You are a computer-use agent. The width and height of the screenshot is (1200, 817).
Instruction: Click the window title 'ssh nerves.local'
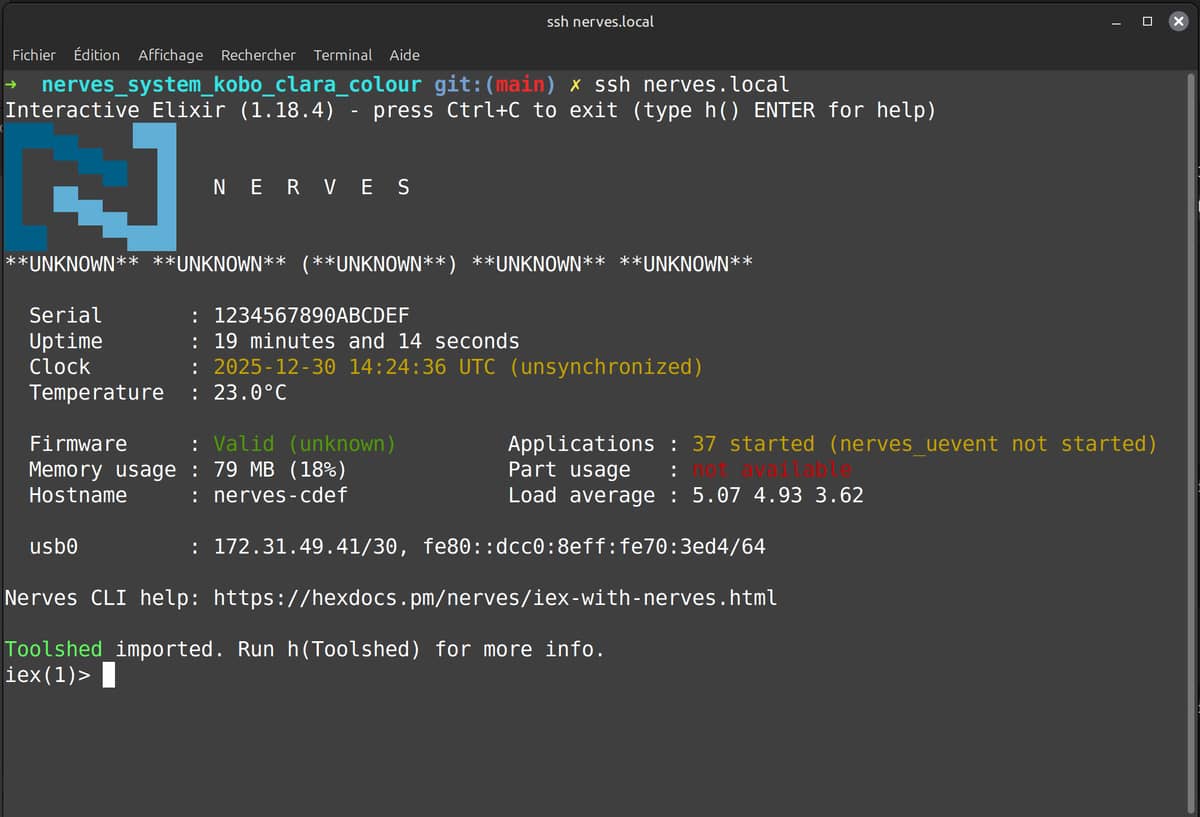(x=600, y=21)
